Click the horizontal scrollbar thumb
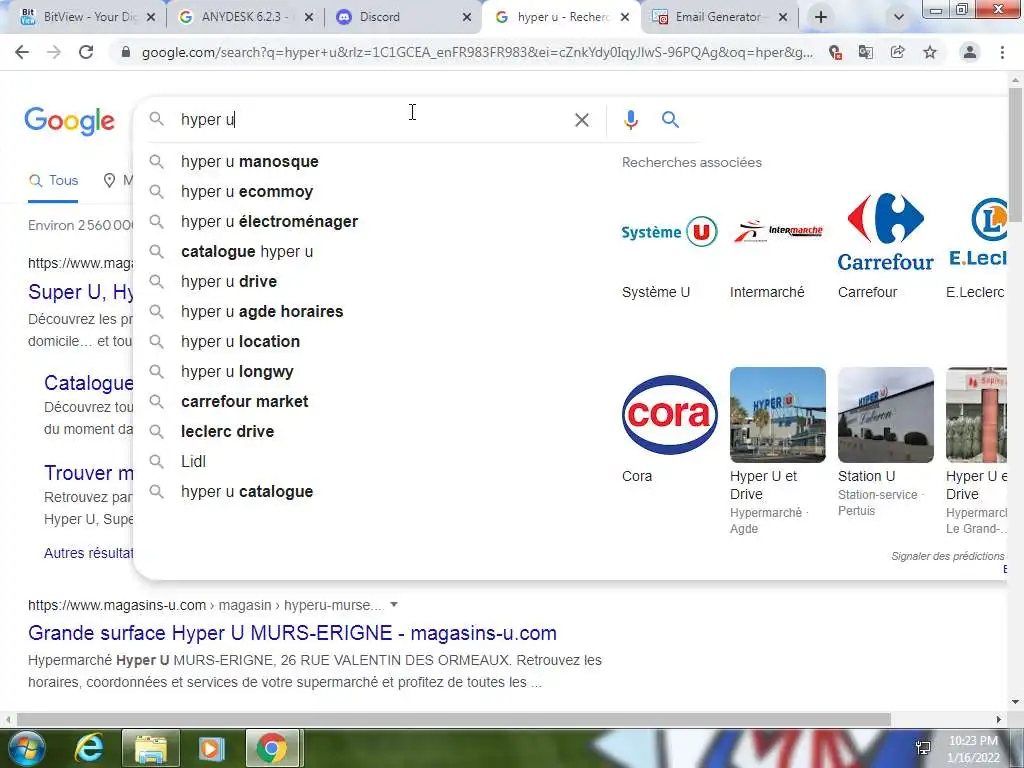 coord(453,719)
